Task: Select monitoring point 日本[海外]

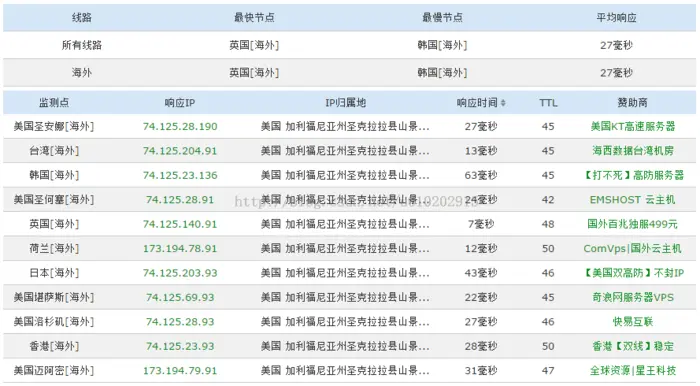Action: (54, 273)
